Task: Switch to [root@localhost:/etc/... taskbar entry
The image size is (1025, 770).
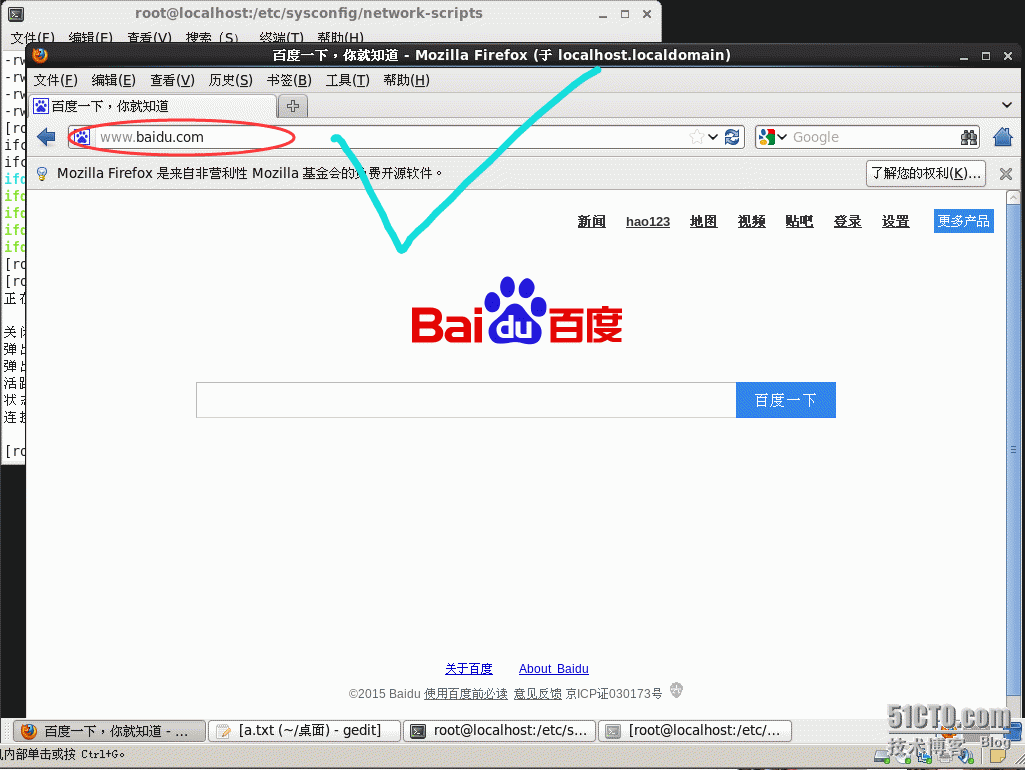Action: pyautogui.click(x=695, y=731)
